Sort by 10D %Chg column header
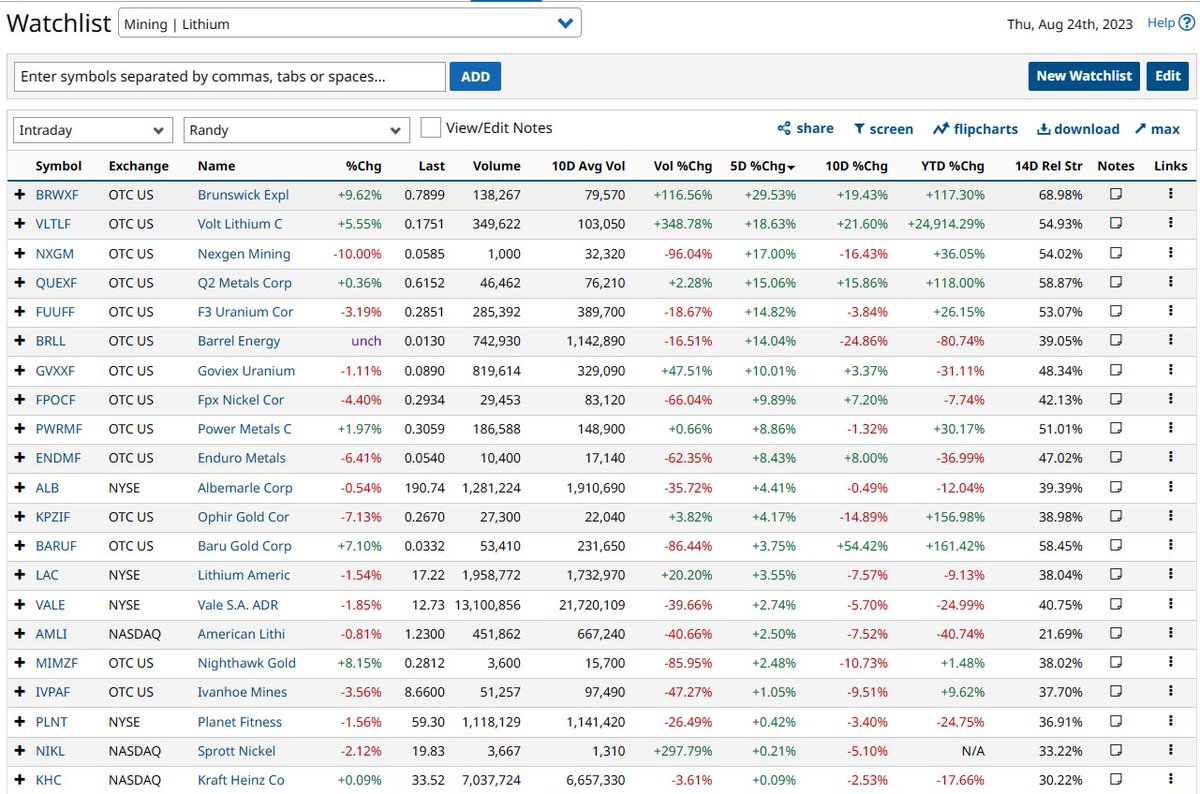Image resolution: width=1200 pixels, height=794 pixels. point(857,166)
